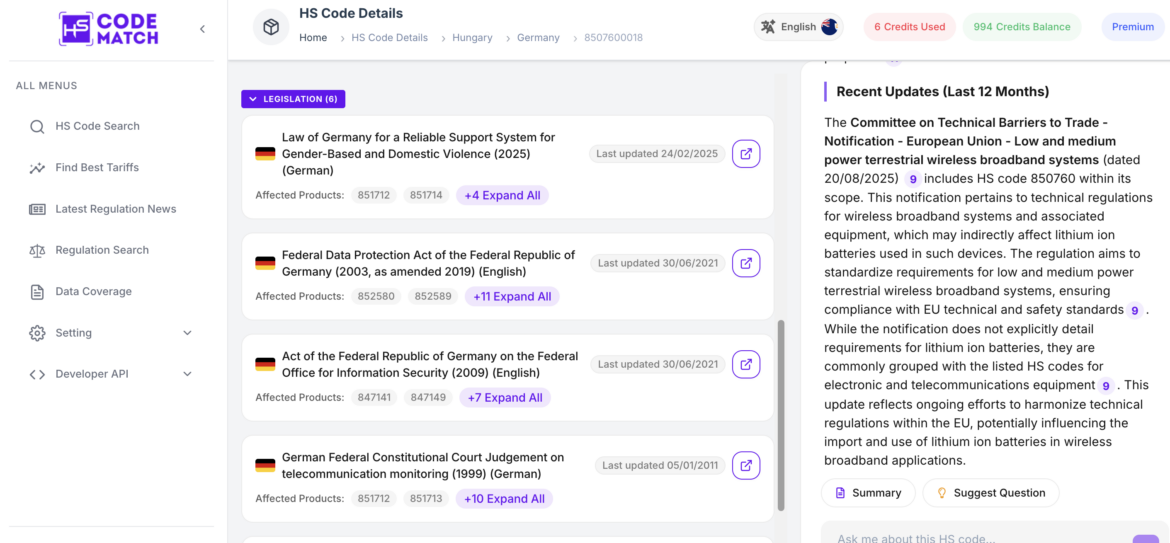The width and height of the screenshot is (1170, 543).
Task: Click German flag on Information Security Act card
Action: tap(265, 364)
